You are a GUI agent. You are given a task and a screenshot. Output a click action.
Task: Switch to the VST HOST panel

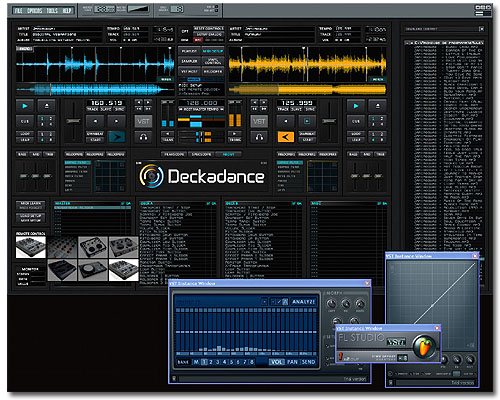189,71
